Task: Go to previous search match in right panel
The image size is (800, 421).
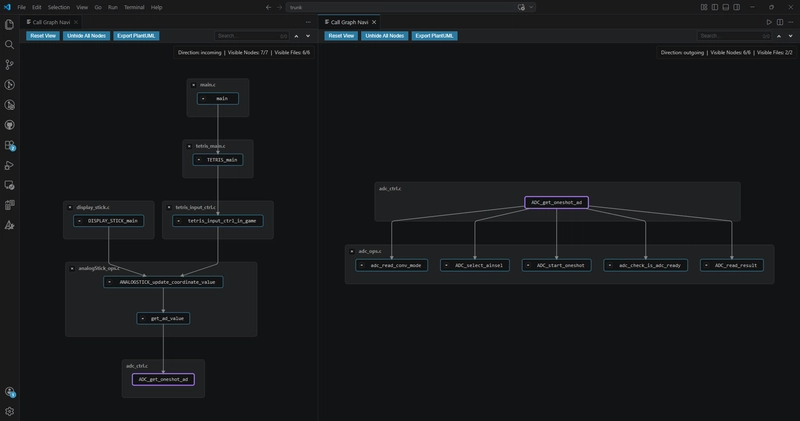Action: (x=779, y=36)
